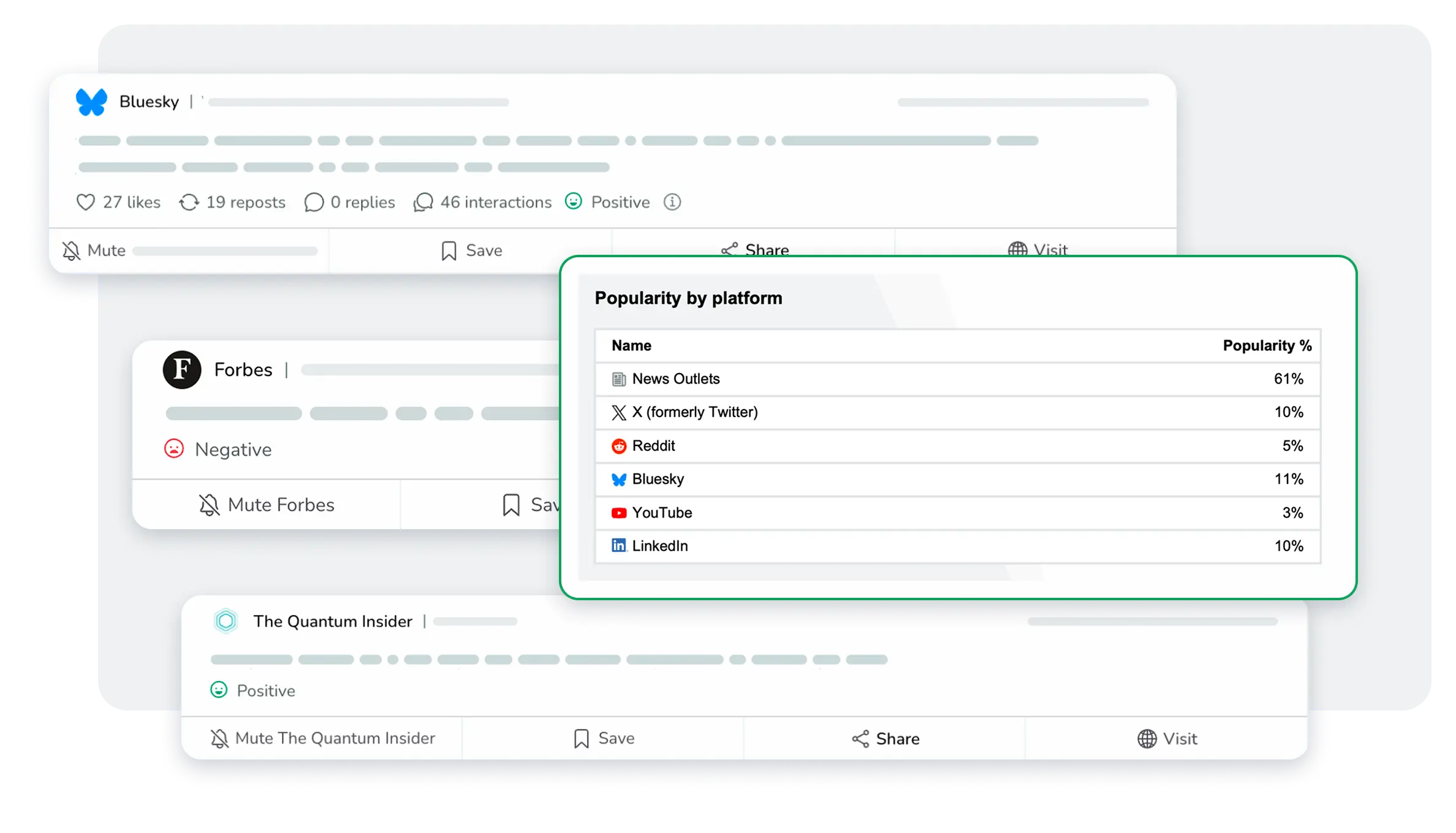This screenshot has height=833, width=1456.
Task: Click the Bluesky butterfly logo icon
Action: (x=91, y=102)
